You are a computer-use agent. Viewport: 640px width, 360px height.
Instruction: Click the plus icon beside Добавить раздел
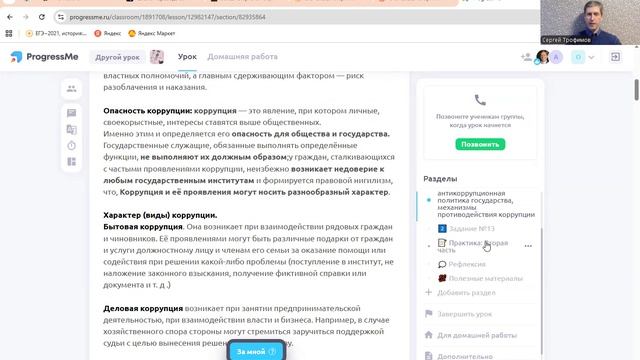click(x=428, y=292)
